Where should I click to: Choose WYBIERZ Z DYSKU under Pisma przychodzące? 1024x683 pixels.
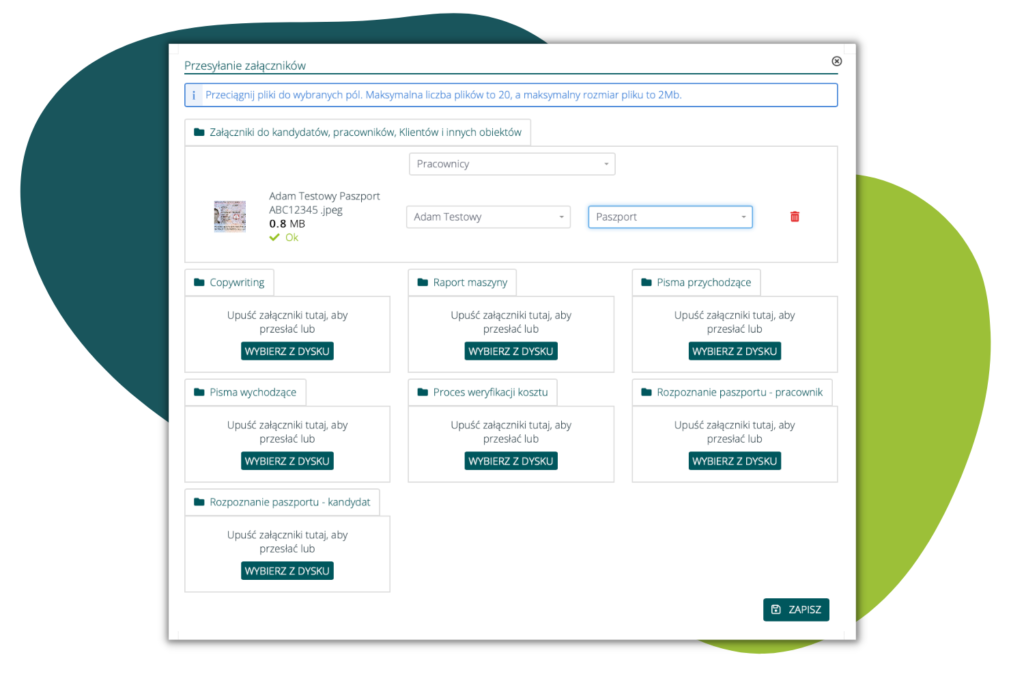coord(735,351)
